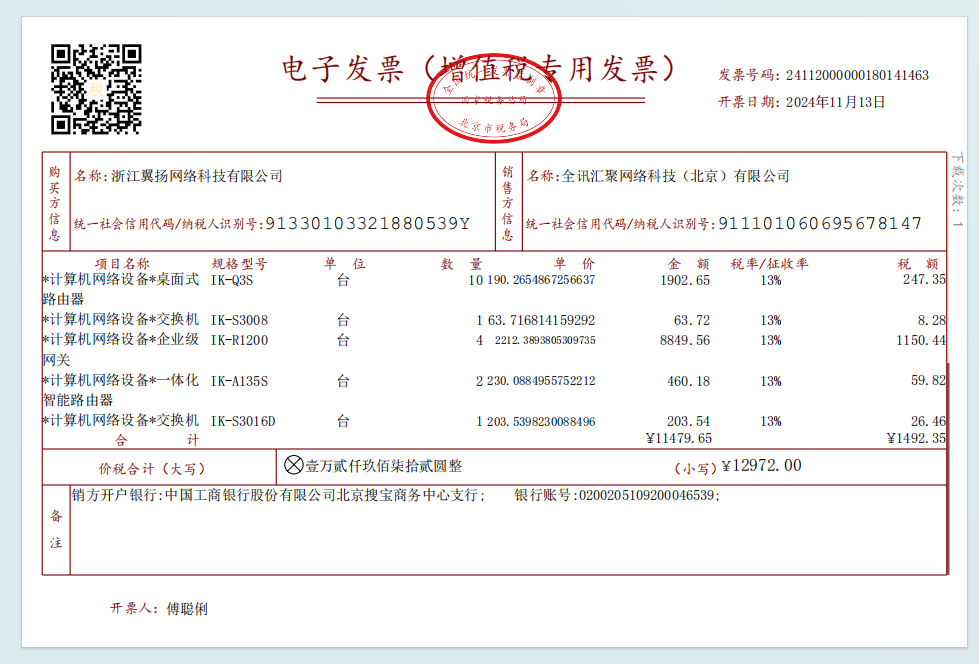Click the amount 8849.56 in the 金额 column
Screen dimensions: 979x664
(685, 340)
